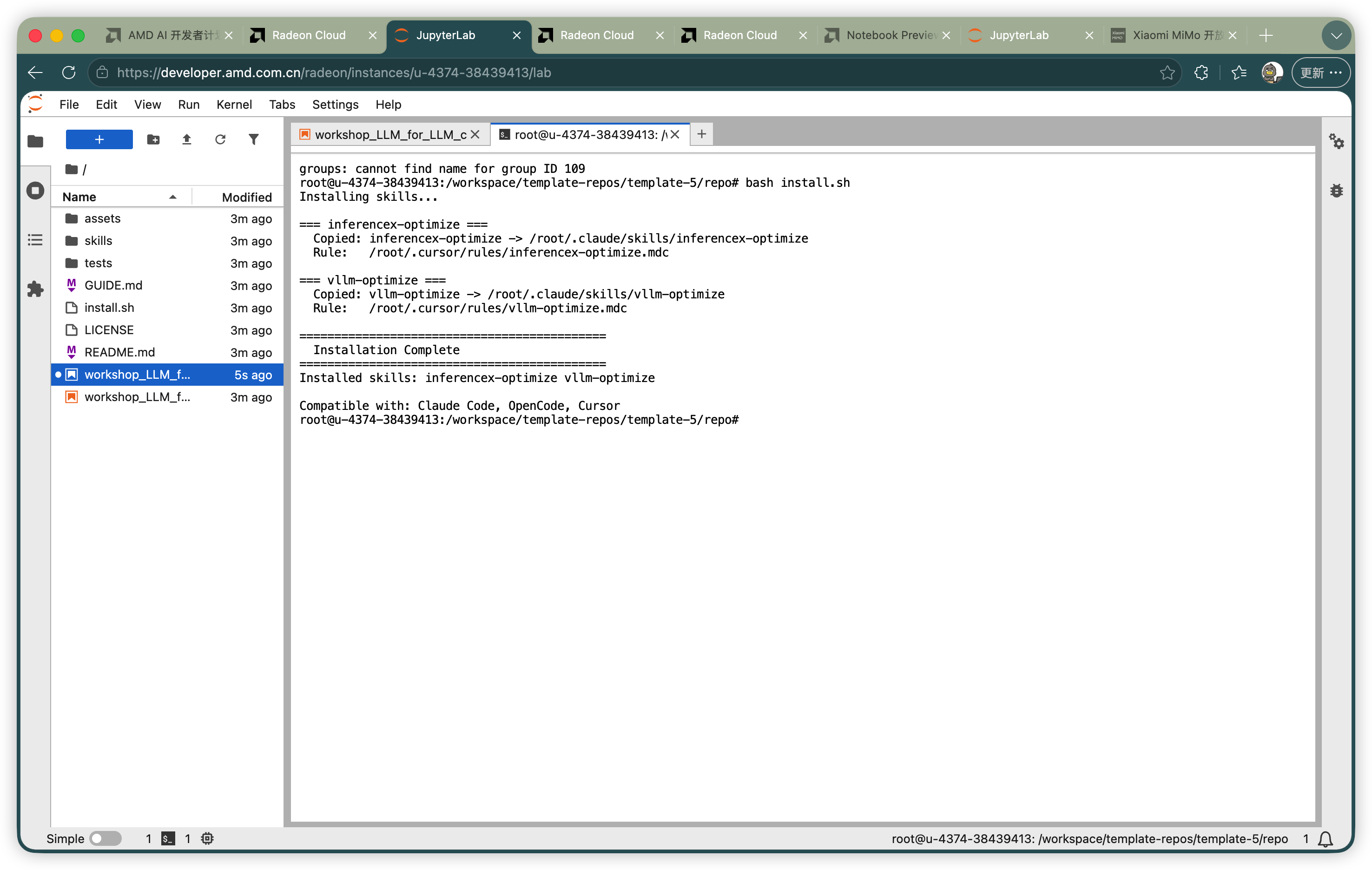Open the Property Inspector gears icon

1336,141
